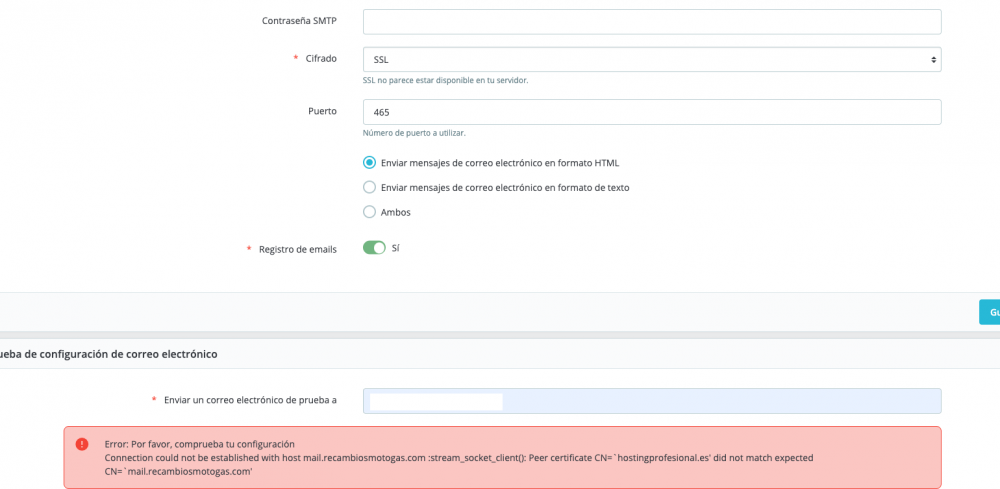The height and width of the screenshot is (489, 1000).
Task: Click the red error exclamation icon
Action: point(82,444)
